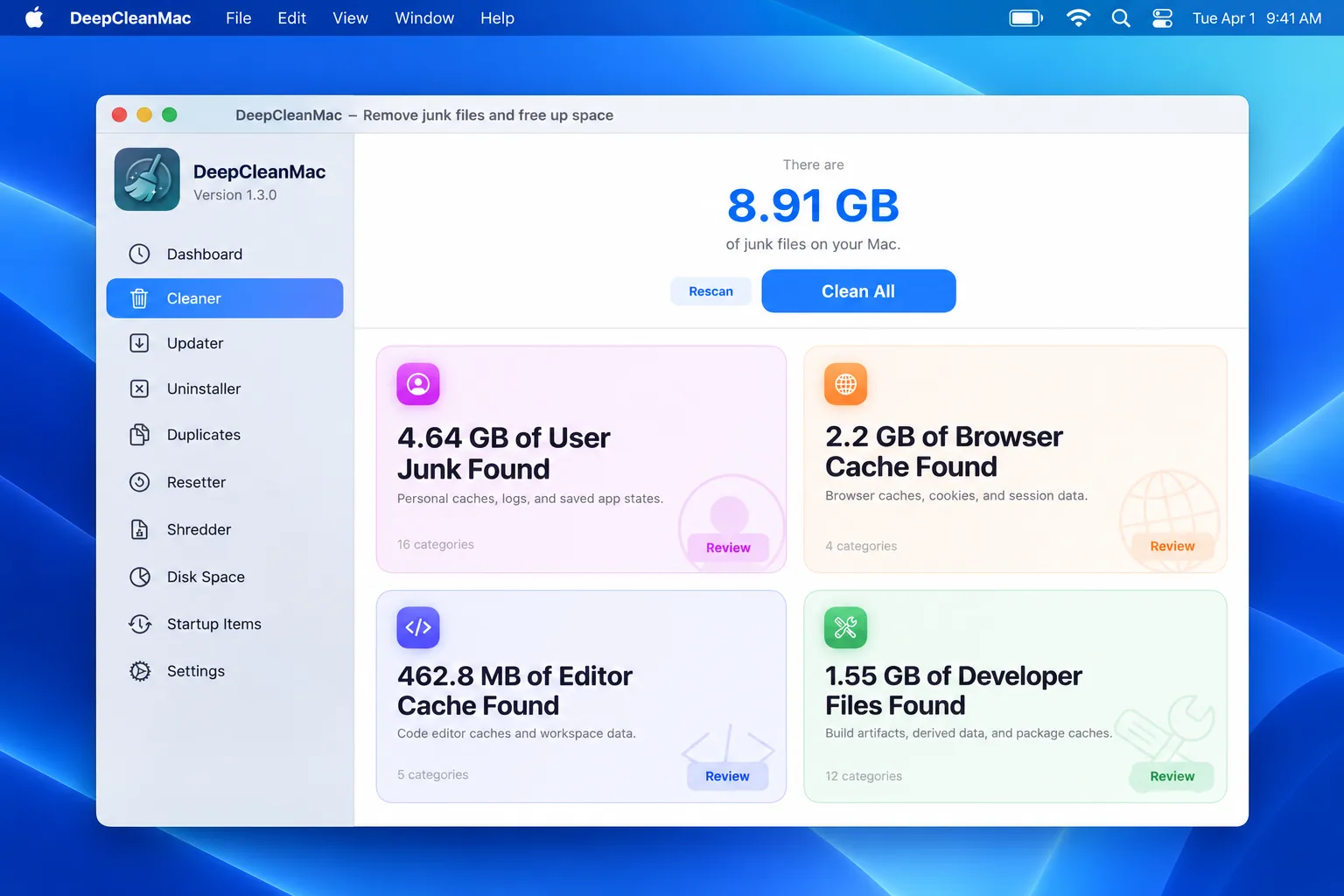The image size is (1344, 896).
Task: Click '4.64 GB of User Junk Found' heading
Action: point(504,453)
